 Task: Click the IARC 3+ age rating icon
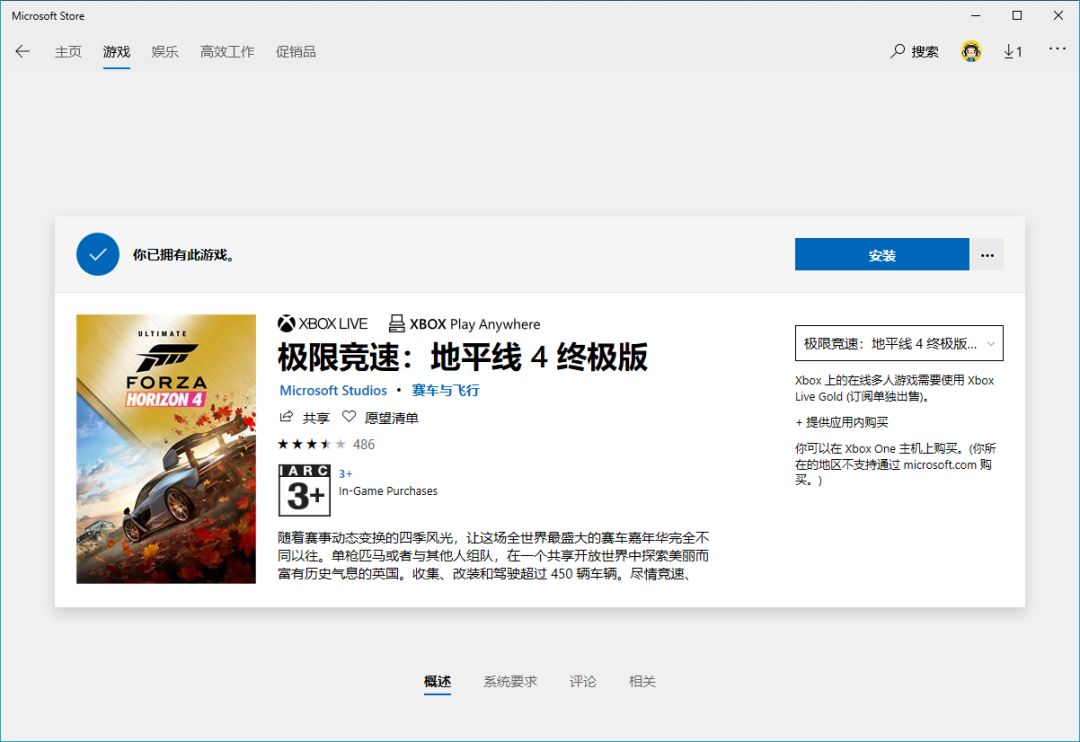(304, 489)
